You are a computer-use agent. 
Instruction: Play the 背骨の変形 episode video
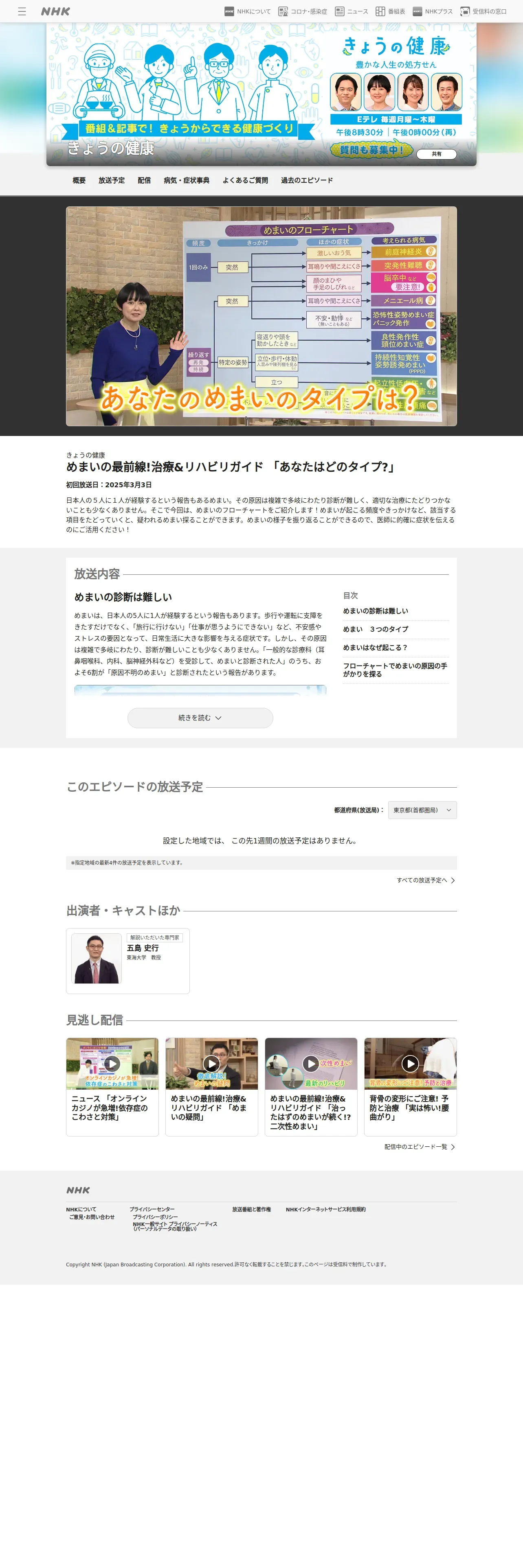410,1063
